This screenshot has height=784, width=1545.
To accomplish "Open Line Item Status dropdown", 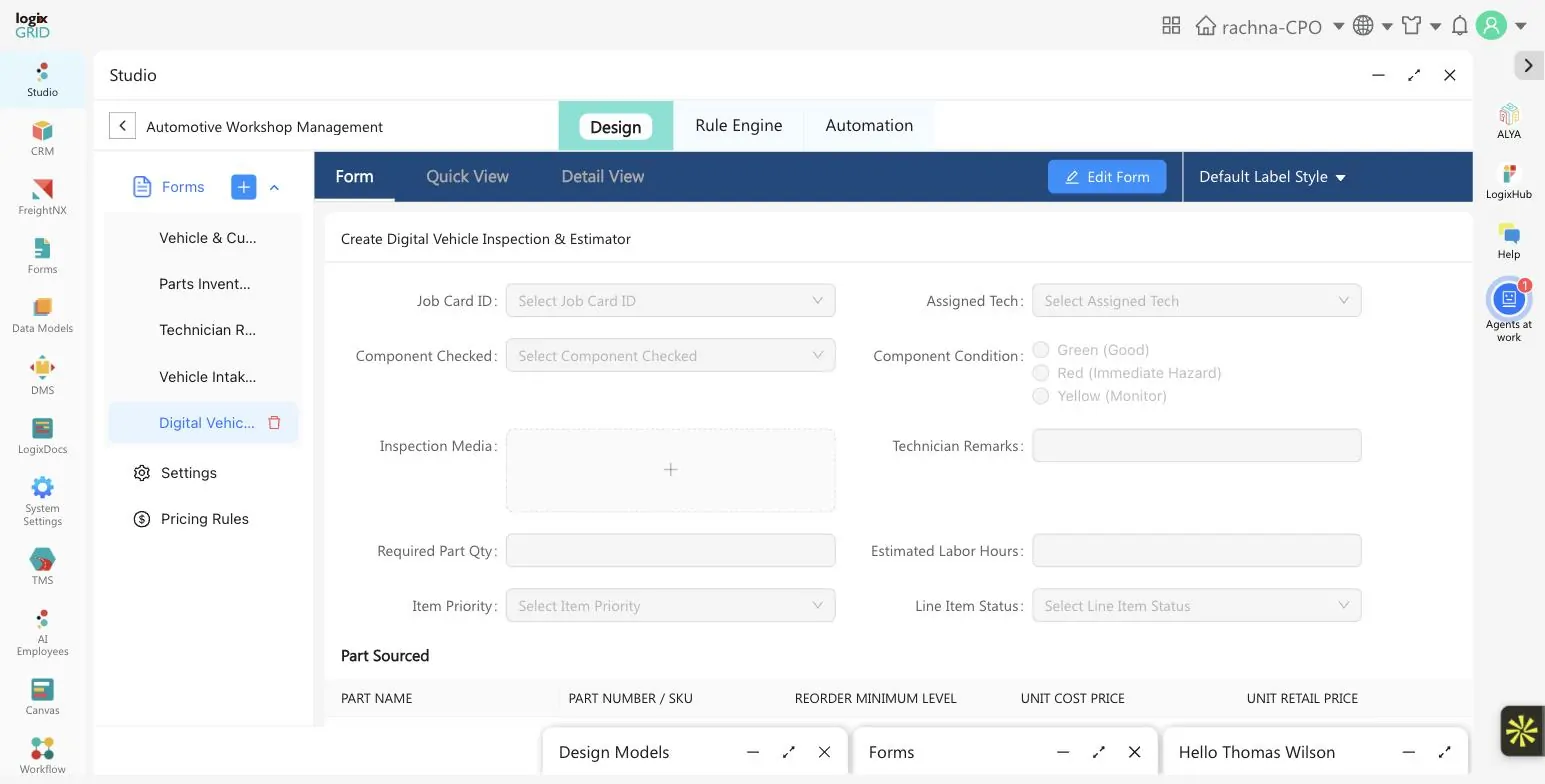I will [1196, 606].
